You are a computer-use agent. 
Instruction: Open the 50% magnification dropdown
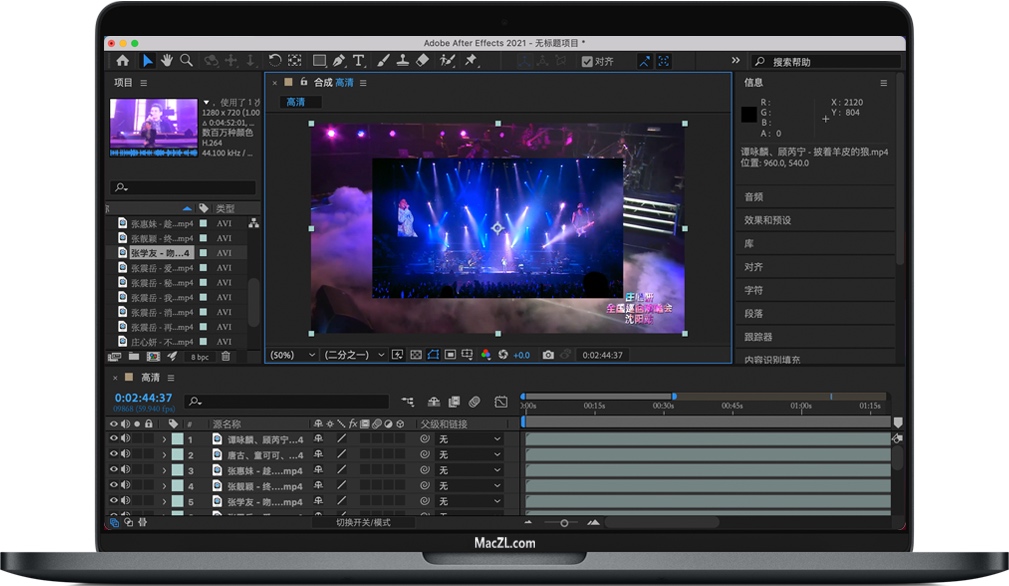(293, 355)
